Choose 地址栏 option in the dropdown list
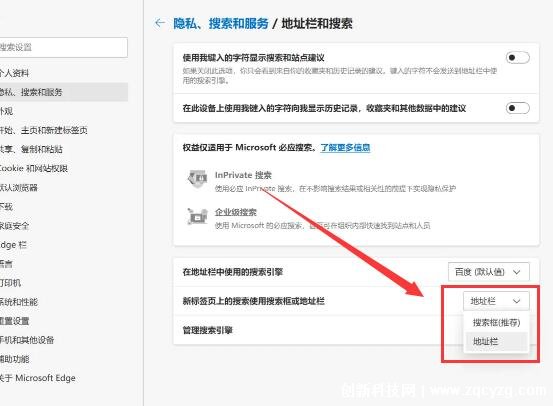Image resolution: width=553 pixels, height=406 pixels. click(496, 341)
